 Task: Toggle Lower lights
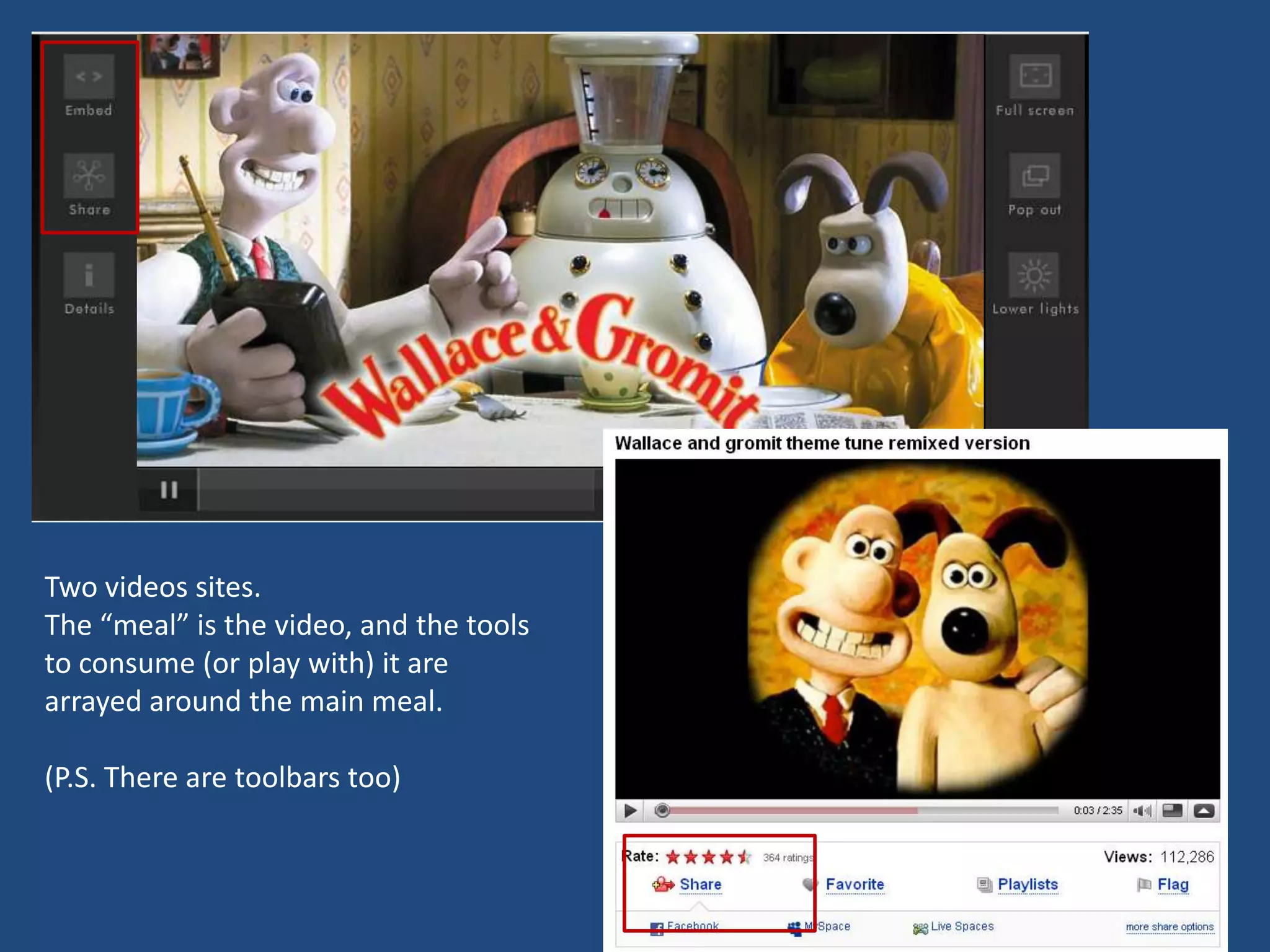tap(1034, 275)
